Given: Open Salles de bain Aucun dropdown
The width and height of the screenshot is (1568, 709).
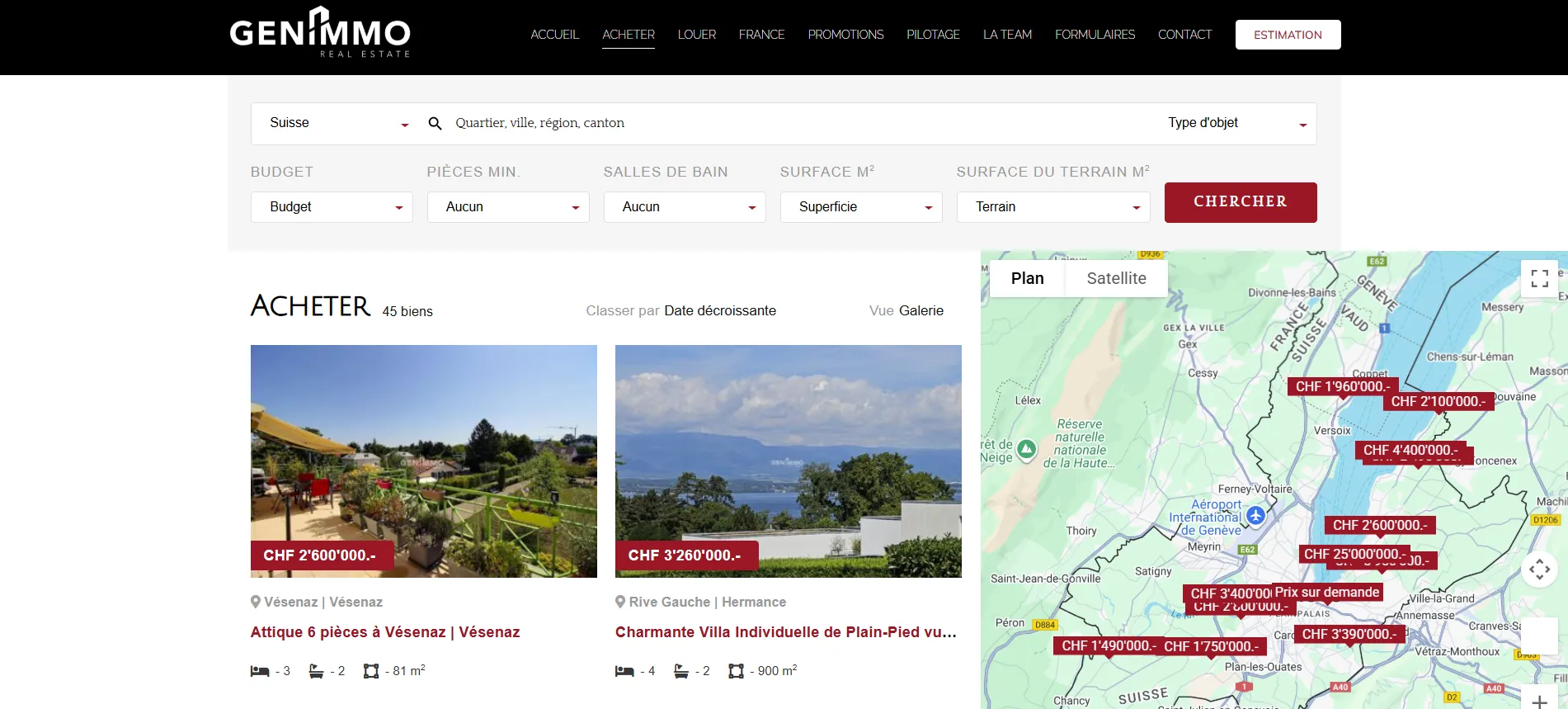Looking at the screenshot, I should point(685,207).
